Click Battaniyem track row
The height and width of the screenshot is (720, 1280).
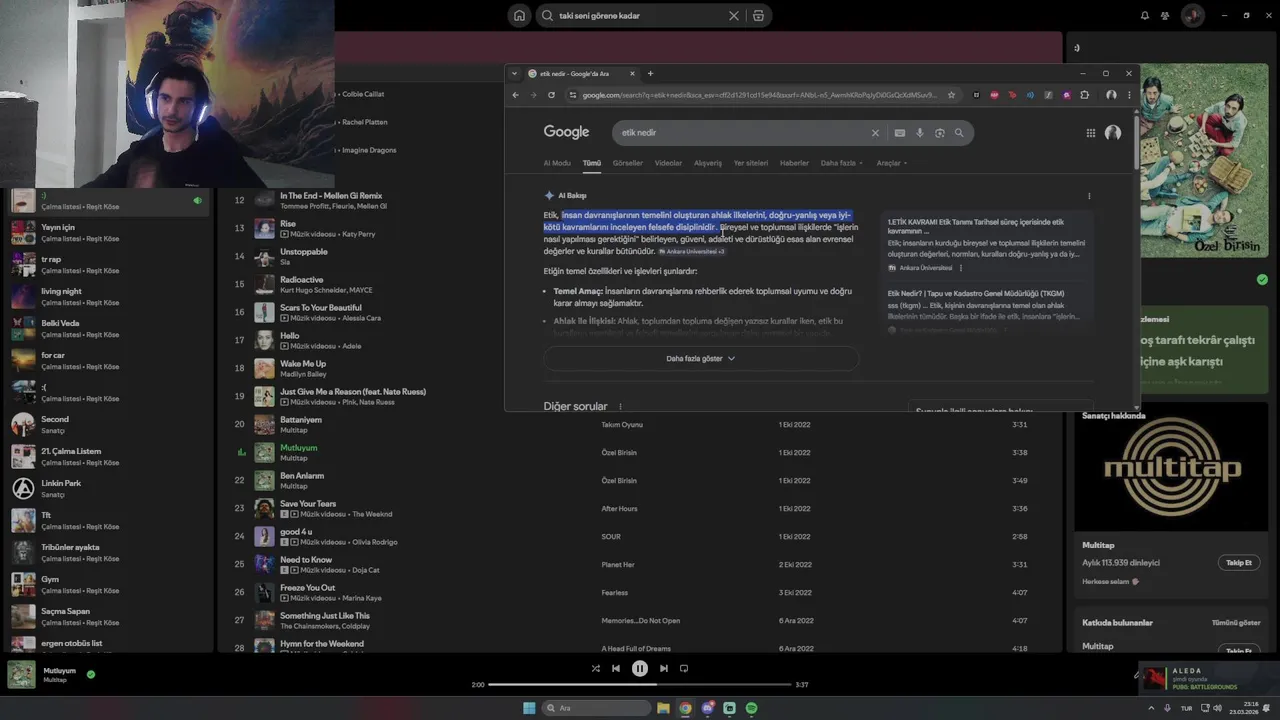click(640, 424)
